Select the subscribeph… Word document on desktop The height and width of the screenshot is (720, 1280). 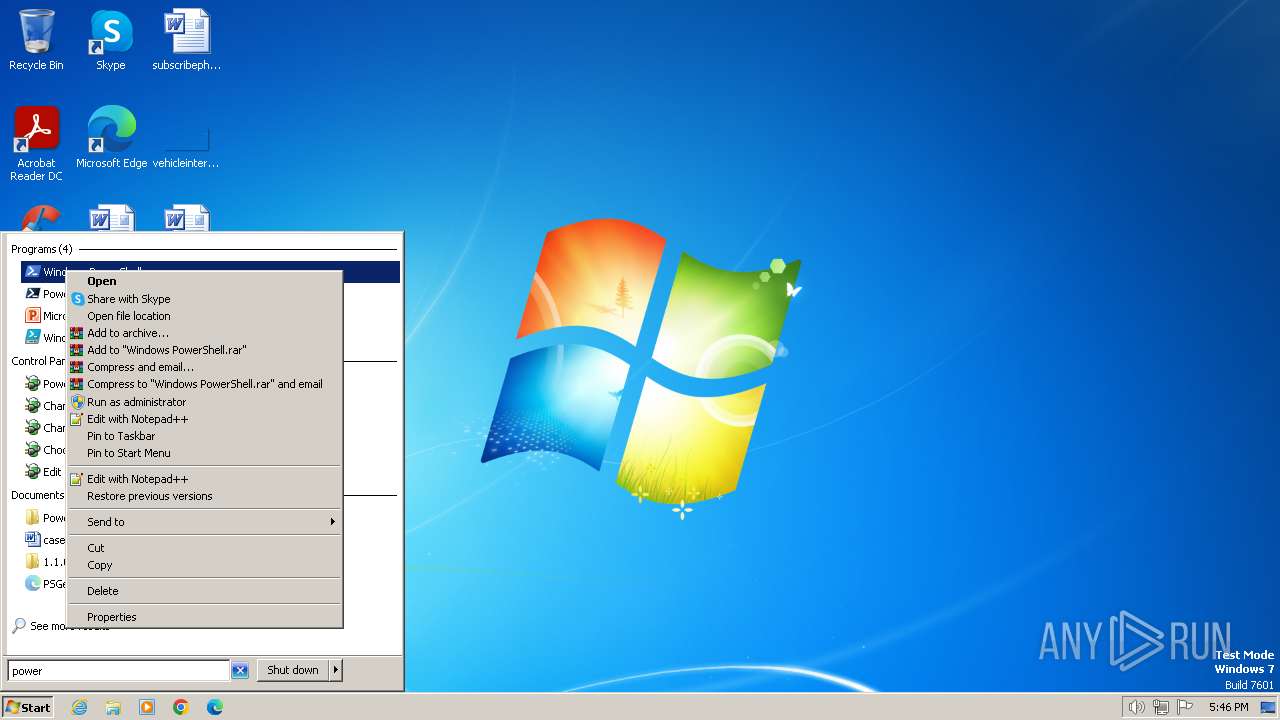tap(186, 40)
